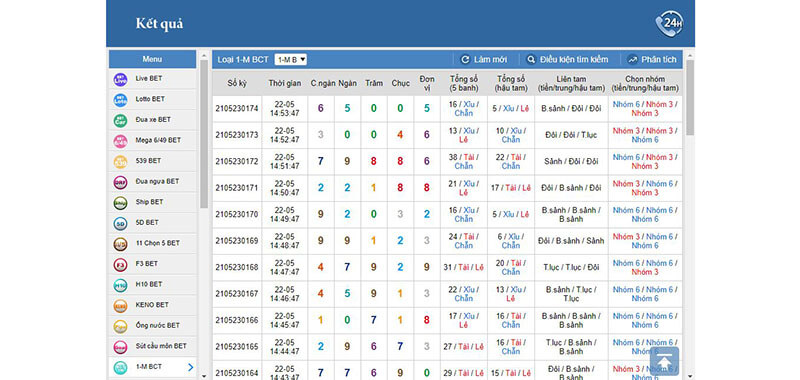Click draw number 2105230169
Viewport: 800px width, 380px height.
click(237, 241)
